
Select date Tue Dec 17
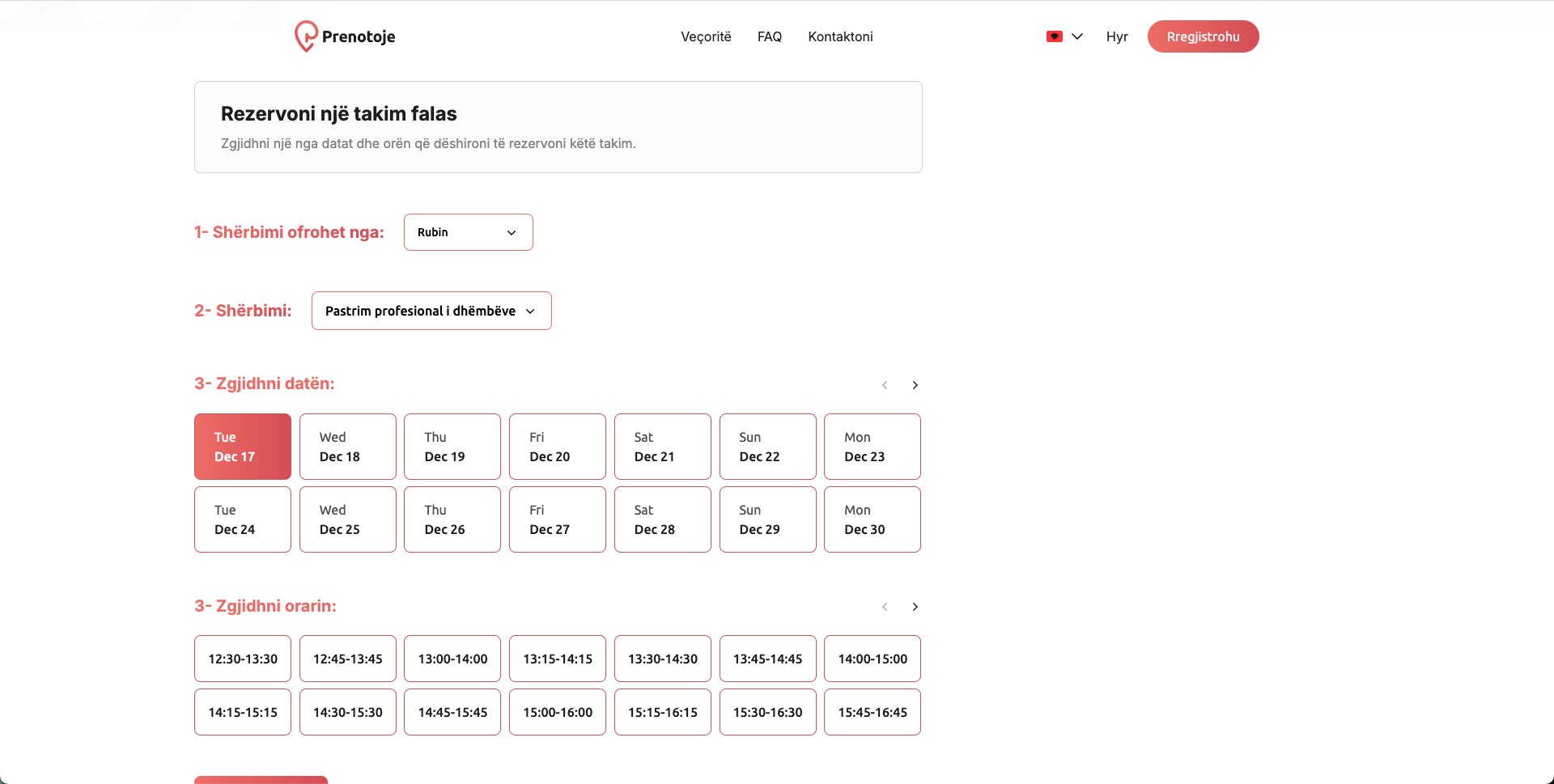(243, 447)
